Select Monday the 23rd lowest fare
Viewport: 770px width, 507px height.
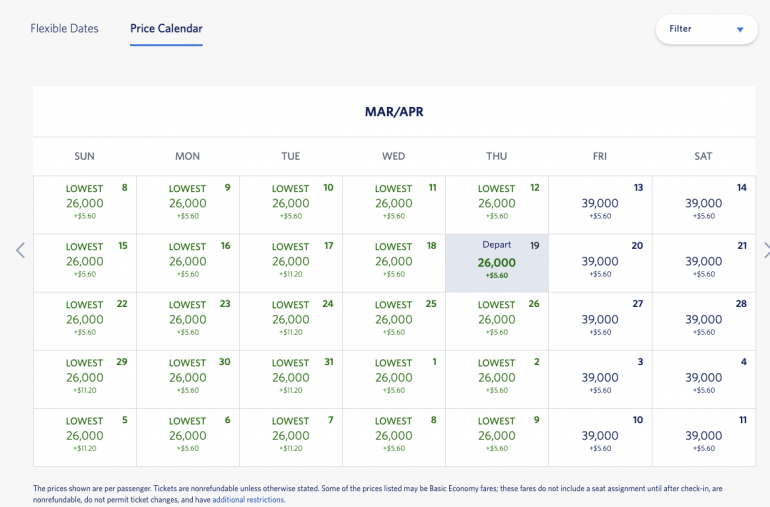(188, 321)
